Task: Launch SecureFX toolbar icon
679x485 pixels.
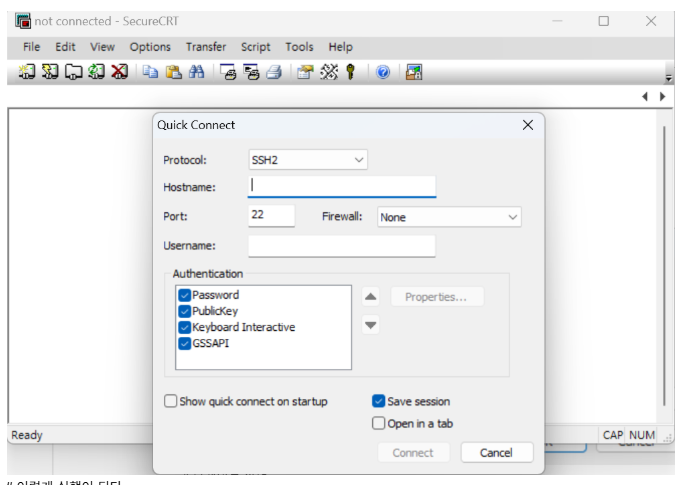Action: point(414,71)
